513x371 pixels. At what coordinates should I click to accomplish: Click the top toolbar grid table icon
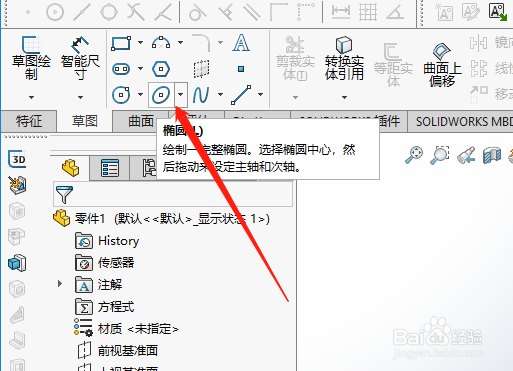tap(368, 12)
